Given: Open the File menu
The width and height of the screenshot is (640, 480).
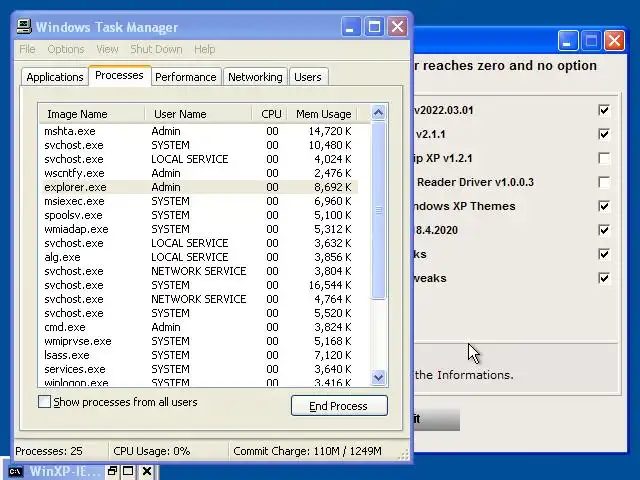Looking at the screenshot, I should click(27, 49).
